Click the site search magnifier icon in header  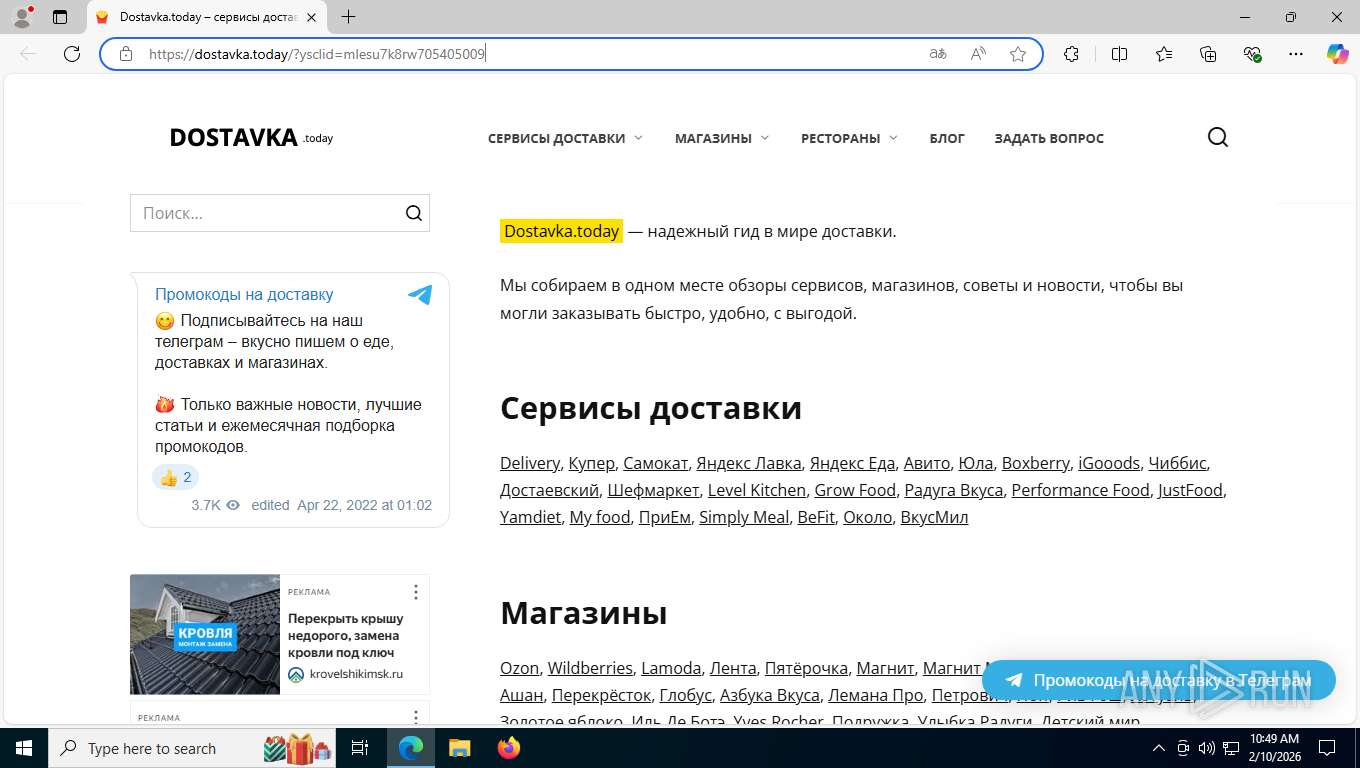1217,138
